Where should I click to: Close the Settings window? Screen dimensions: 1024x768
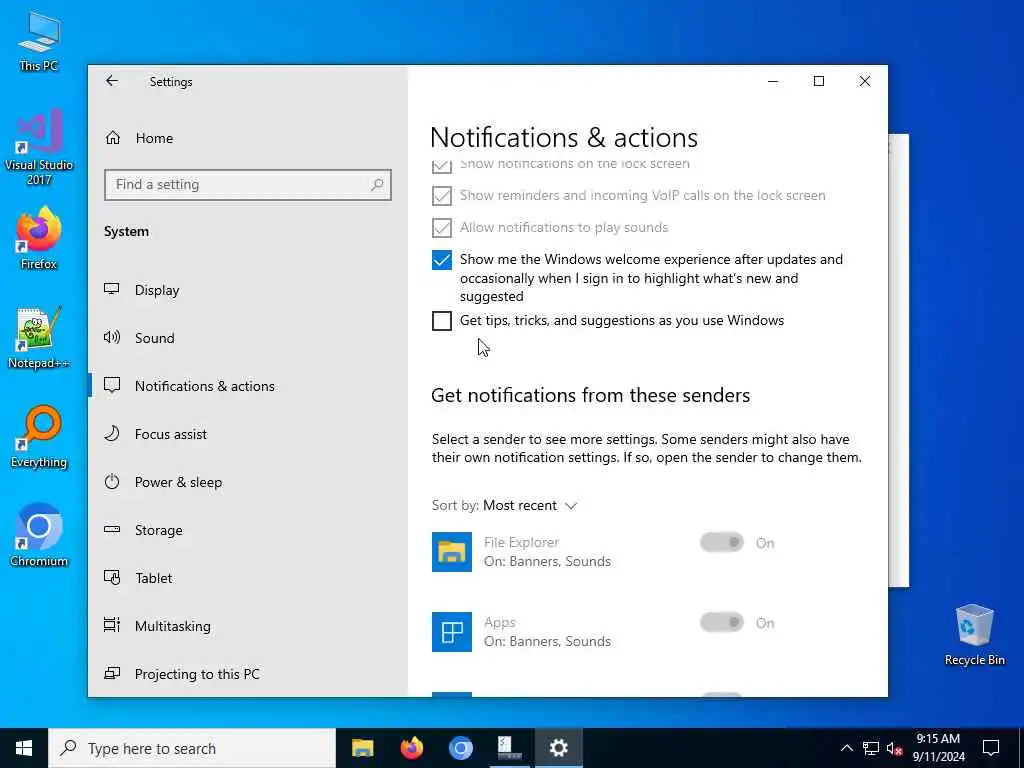coord(865,82)
